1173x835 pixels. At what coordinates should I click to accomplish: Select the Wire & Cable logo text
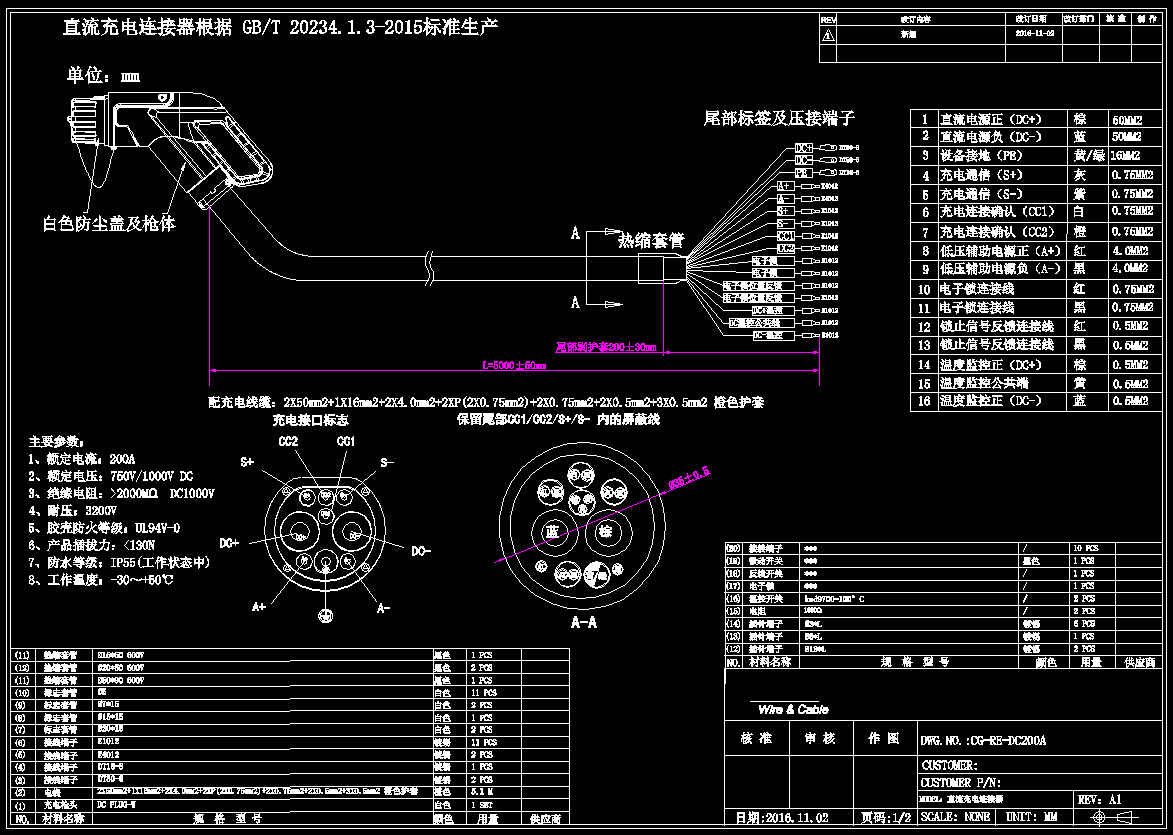pyautogui.click(x=793, y=709)
